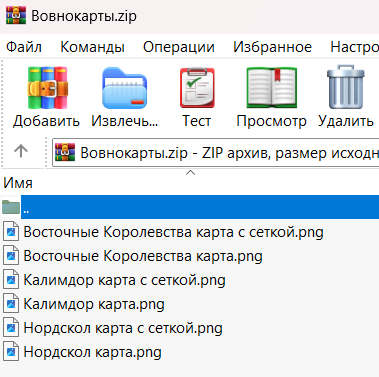Click icon of Нордскол карта с сеткой.png

pyautogui.click(x=11, y=327)
